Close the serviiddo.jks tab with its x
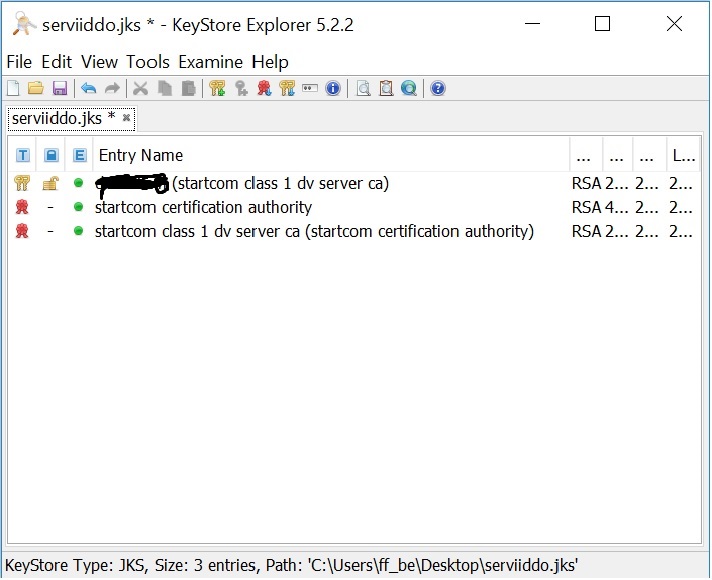Screen dimensions: 712x580 [x=127, y=118]
